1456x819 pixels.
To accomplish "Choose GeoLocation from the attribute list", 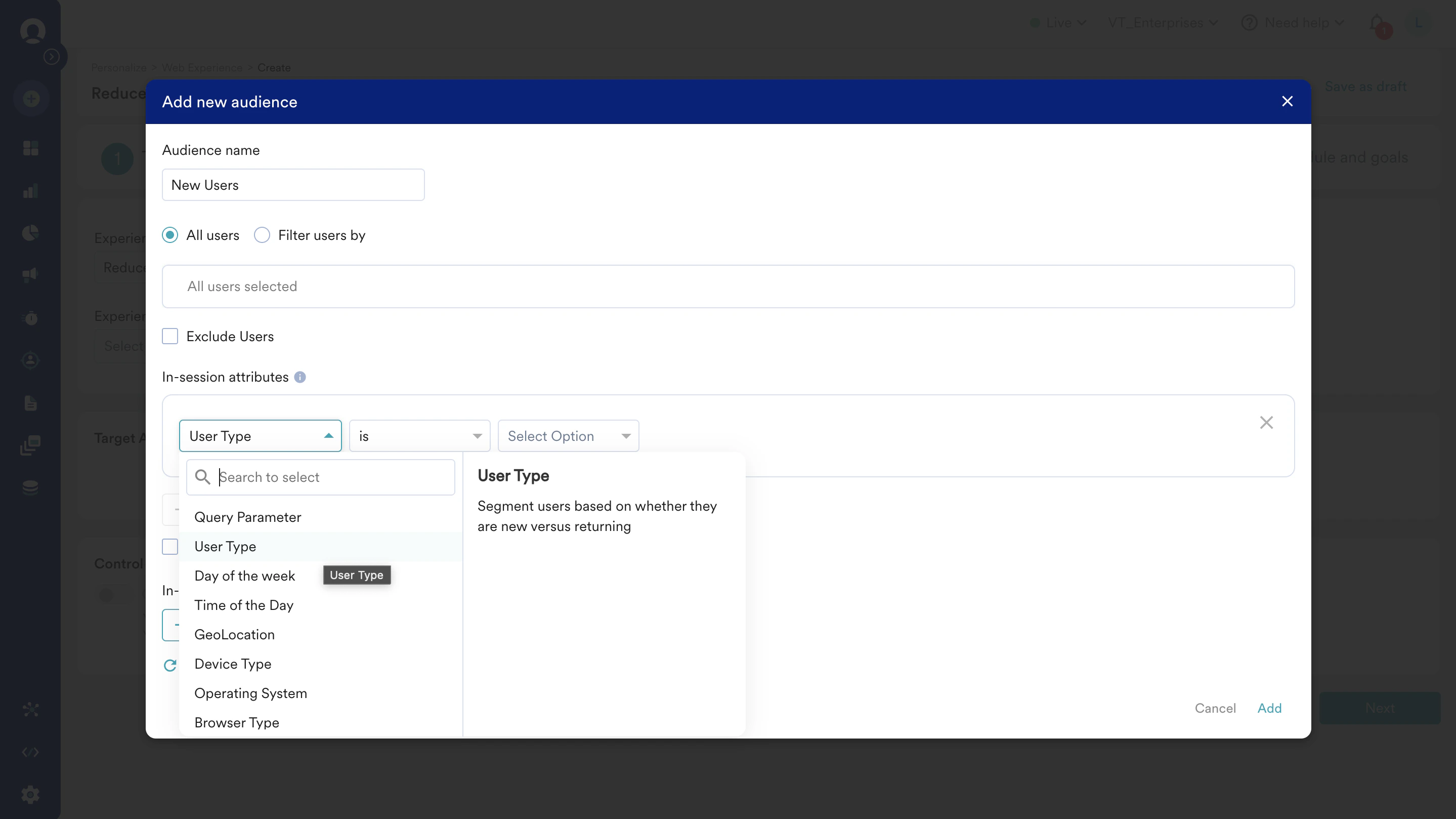I will pyautogui.click(x=235, y=635).
